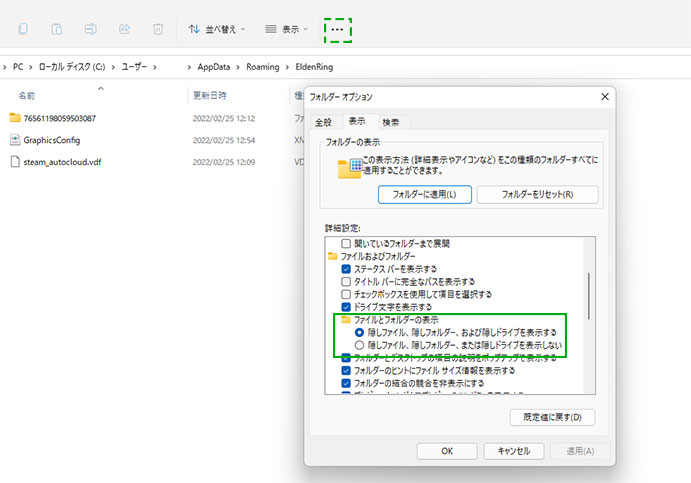Image resolution: width=691 pixels, height=483 pixels.
Task: Switch to the 全般 tab
Action: tap(324, 122)
